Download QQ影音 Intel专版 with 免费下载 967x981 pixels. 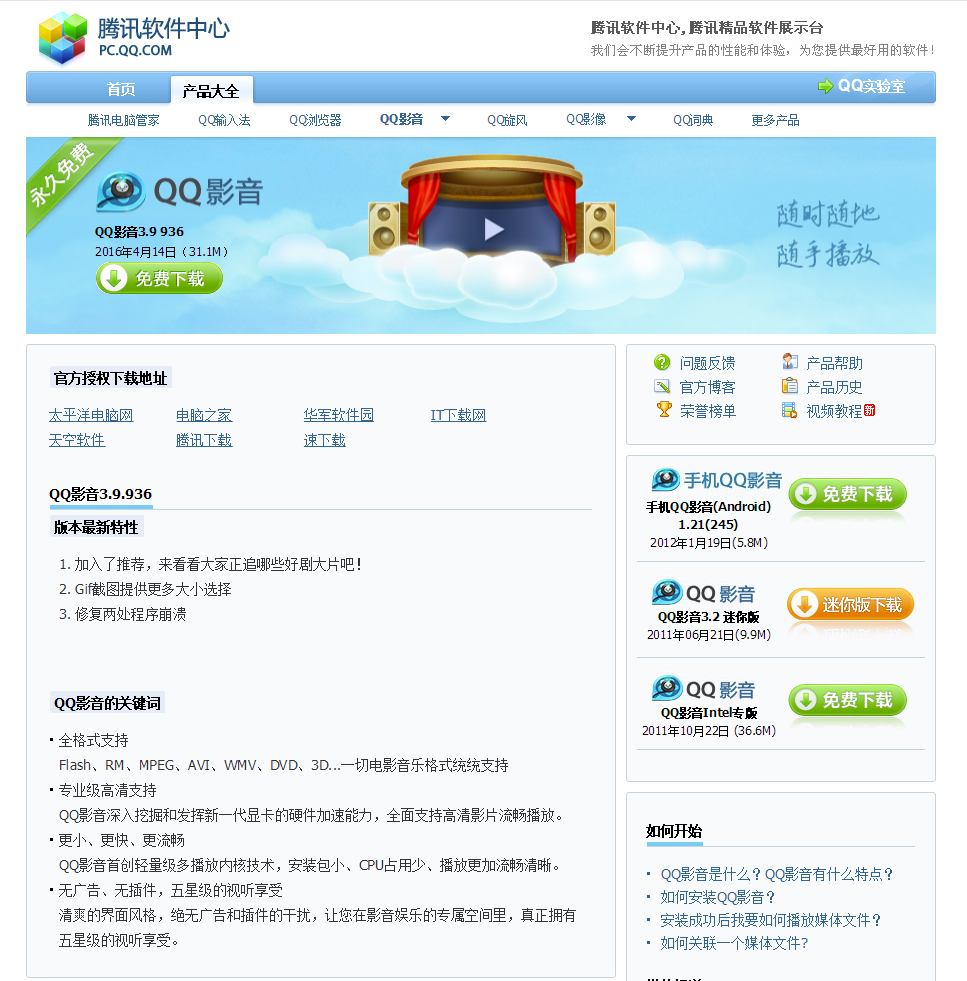click(848, 699)
